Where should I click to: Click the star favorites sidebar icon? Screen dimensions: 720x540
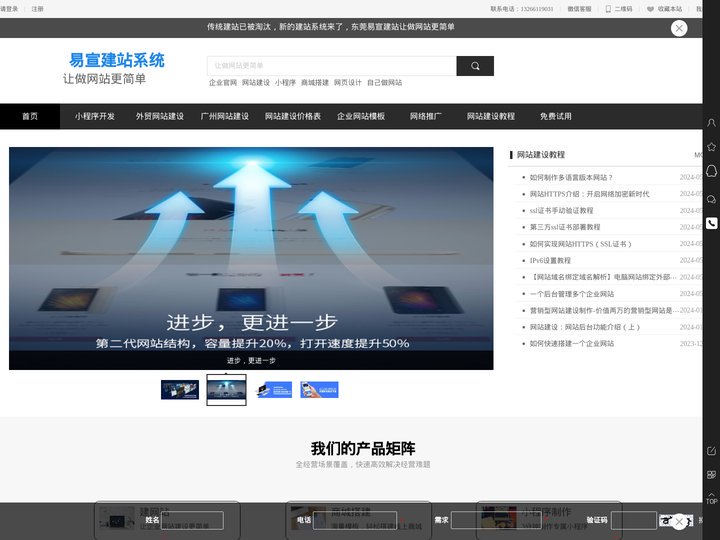pos(711,147)
